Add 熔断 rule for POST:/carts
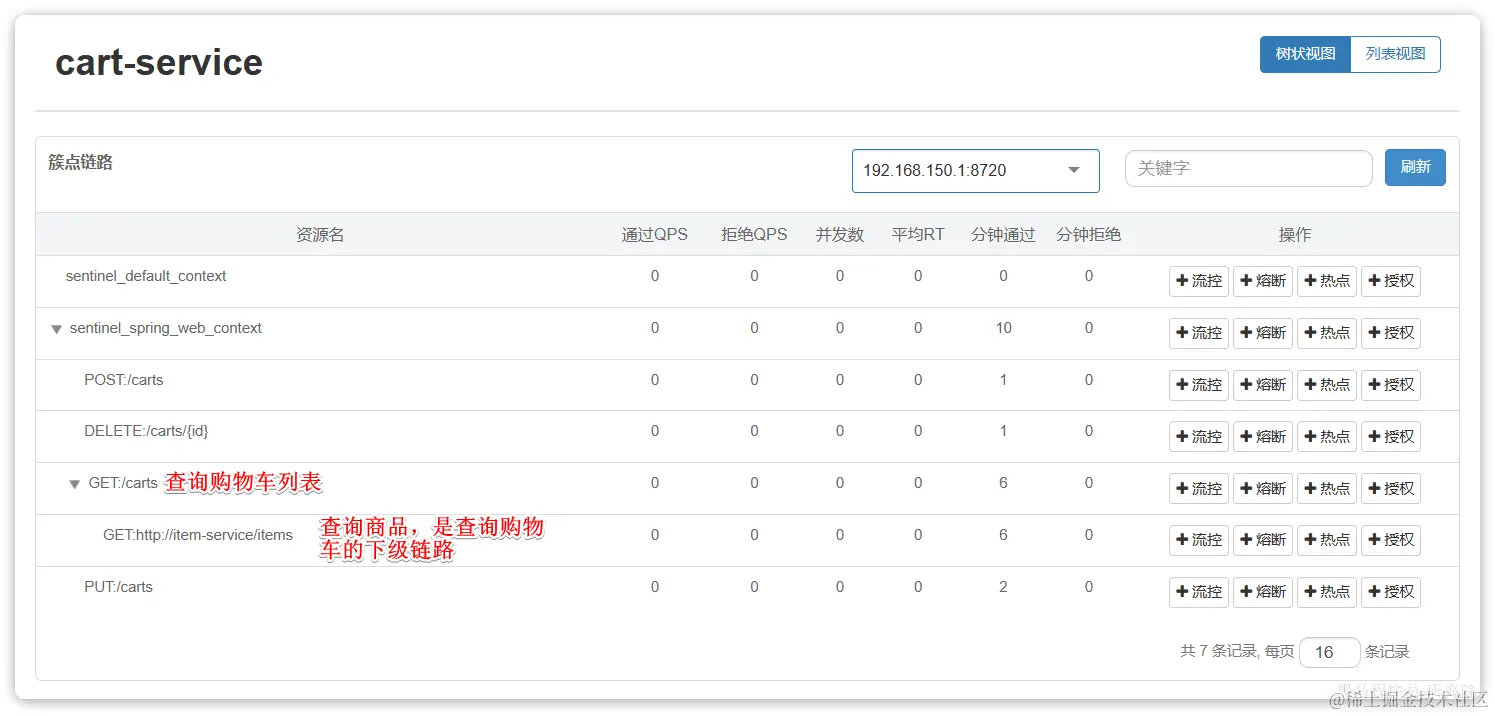1495x716 pixels. coord(1263,385)
